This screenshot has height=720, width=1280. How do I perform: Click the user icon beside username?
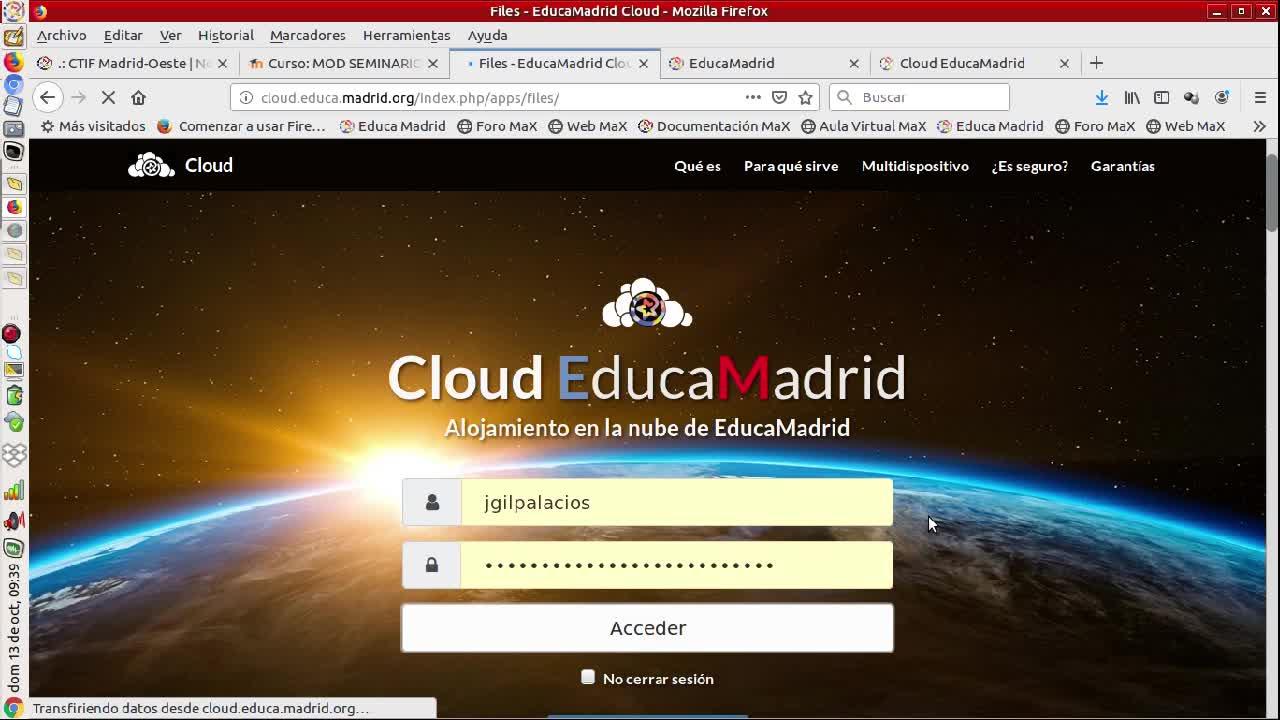click(432, 502)
